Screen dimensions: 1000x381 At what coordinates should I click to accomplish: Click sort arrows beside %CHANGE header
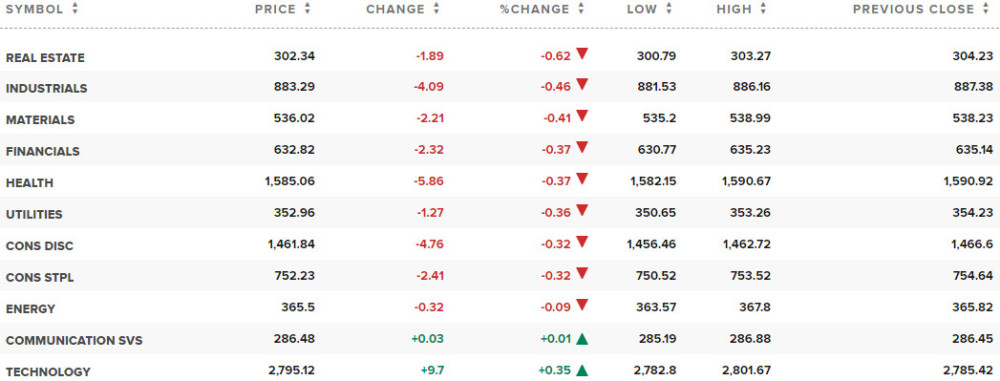581,9
